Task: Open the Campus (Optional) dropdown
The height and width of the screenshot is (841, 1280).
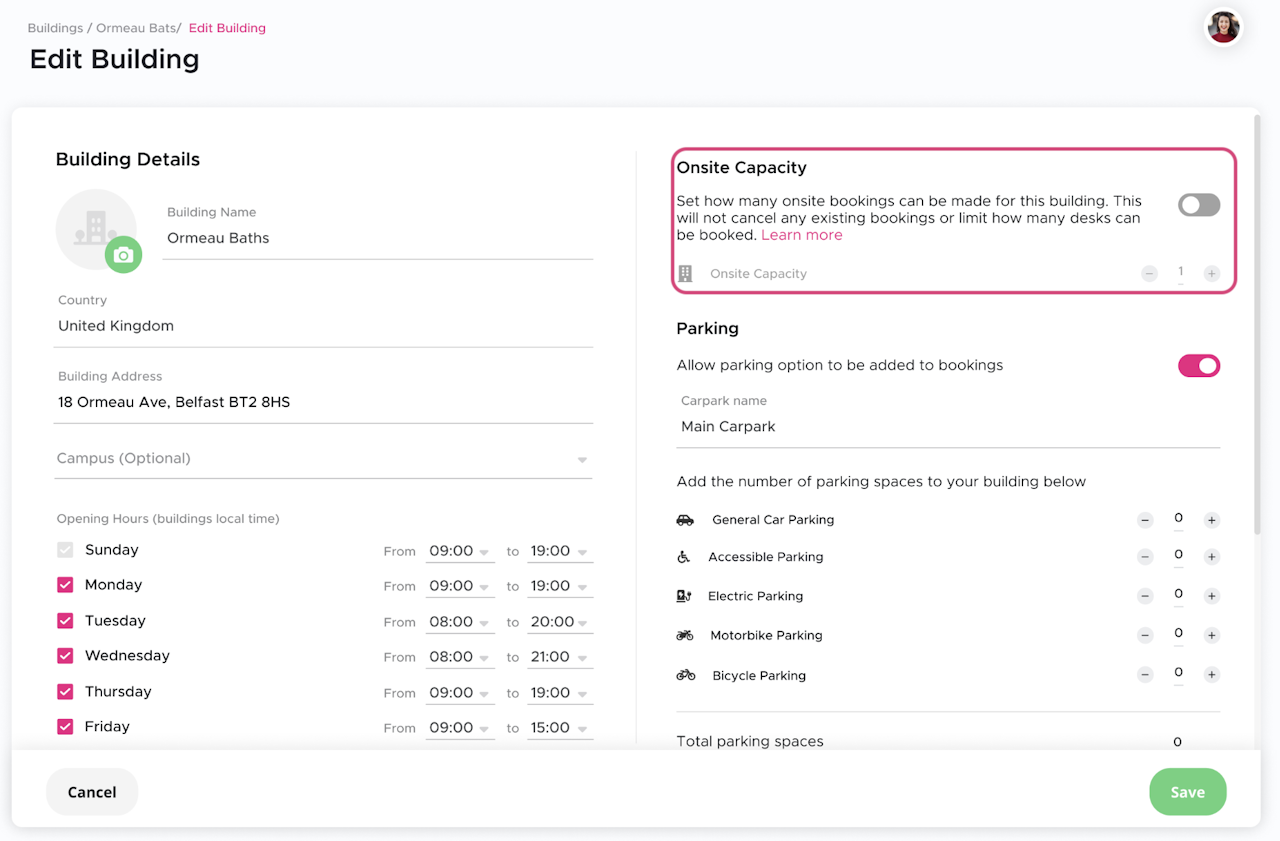Action: 323,459
